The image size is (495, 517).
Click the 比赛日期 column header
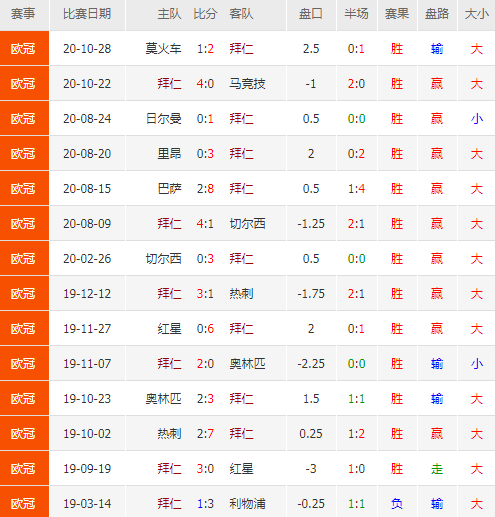(87, 14)
